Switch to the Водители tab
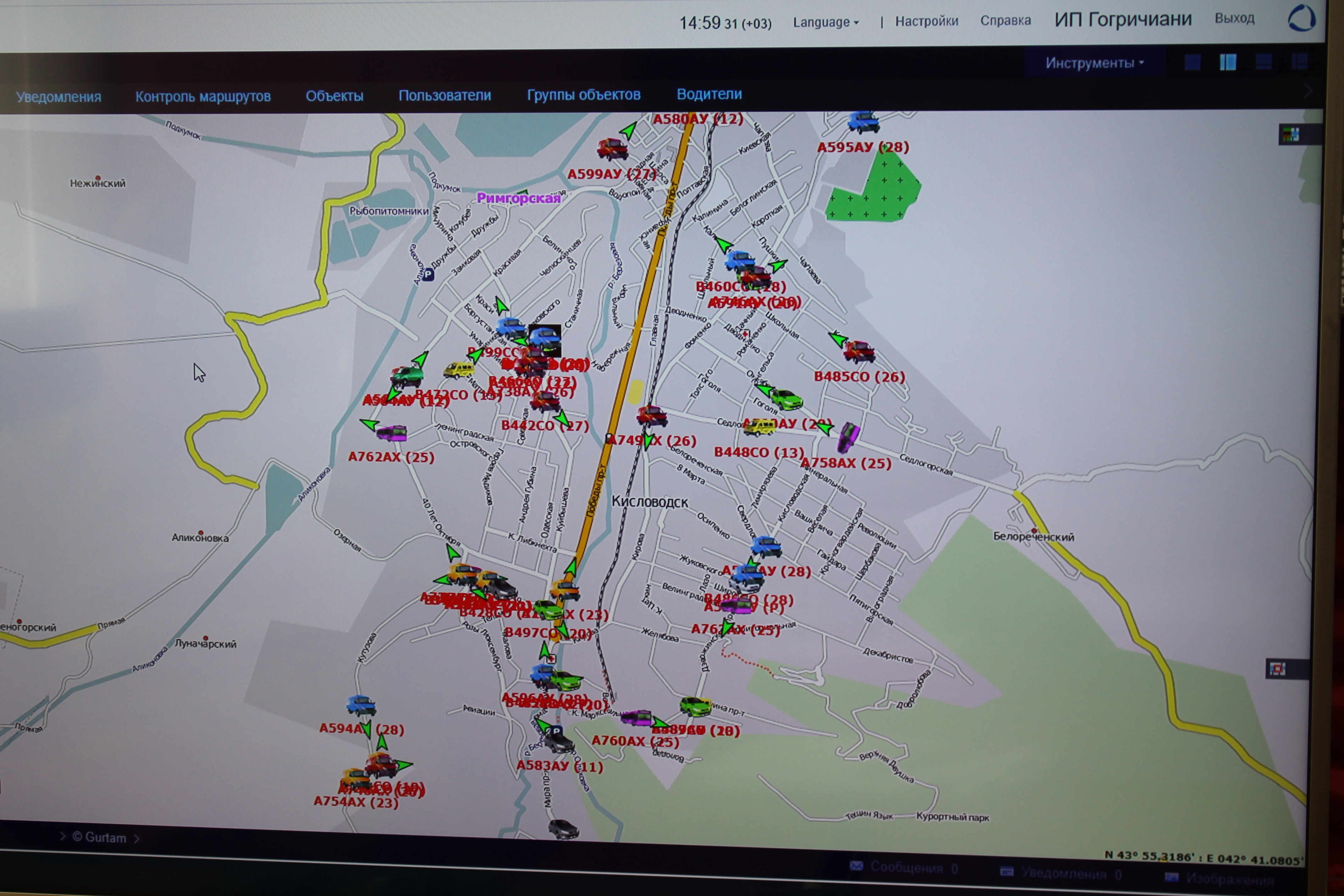Screen dimensions: 1344x896 (x=709, y=94)
